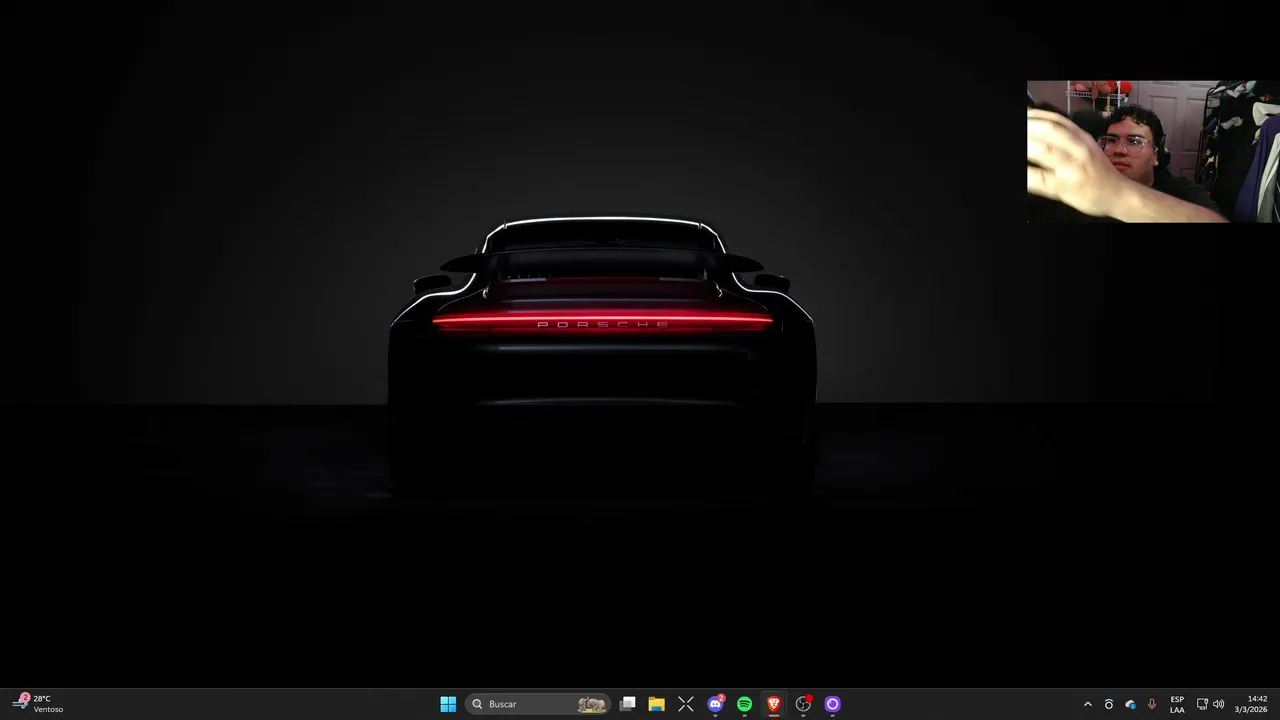
Task: Click the Buscar search box
Action: point(539,704)
